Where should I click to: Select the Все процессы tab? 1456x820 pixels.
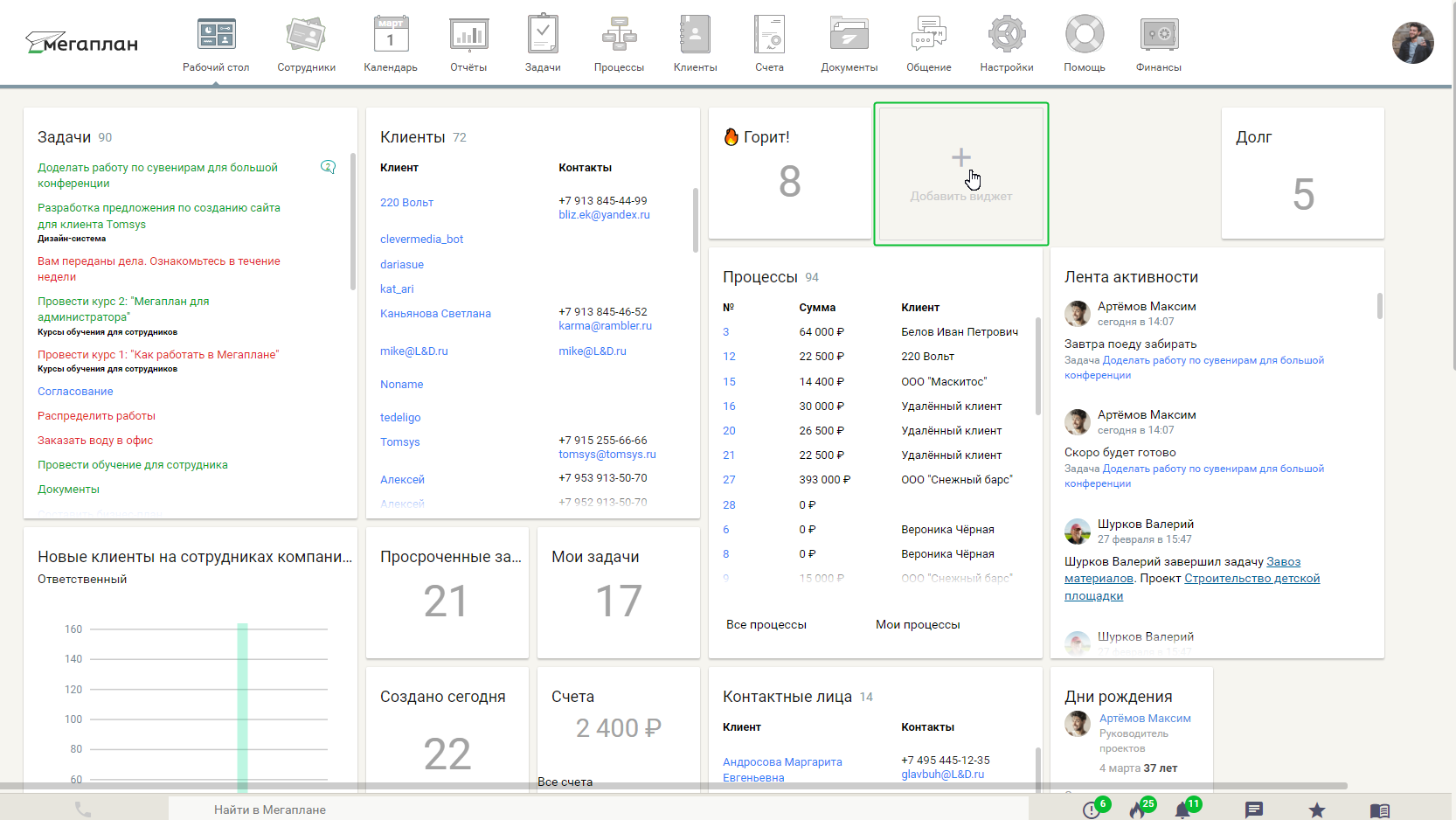(766, 624)
